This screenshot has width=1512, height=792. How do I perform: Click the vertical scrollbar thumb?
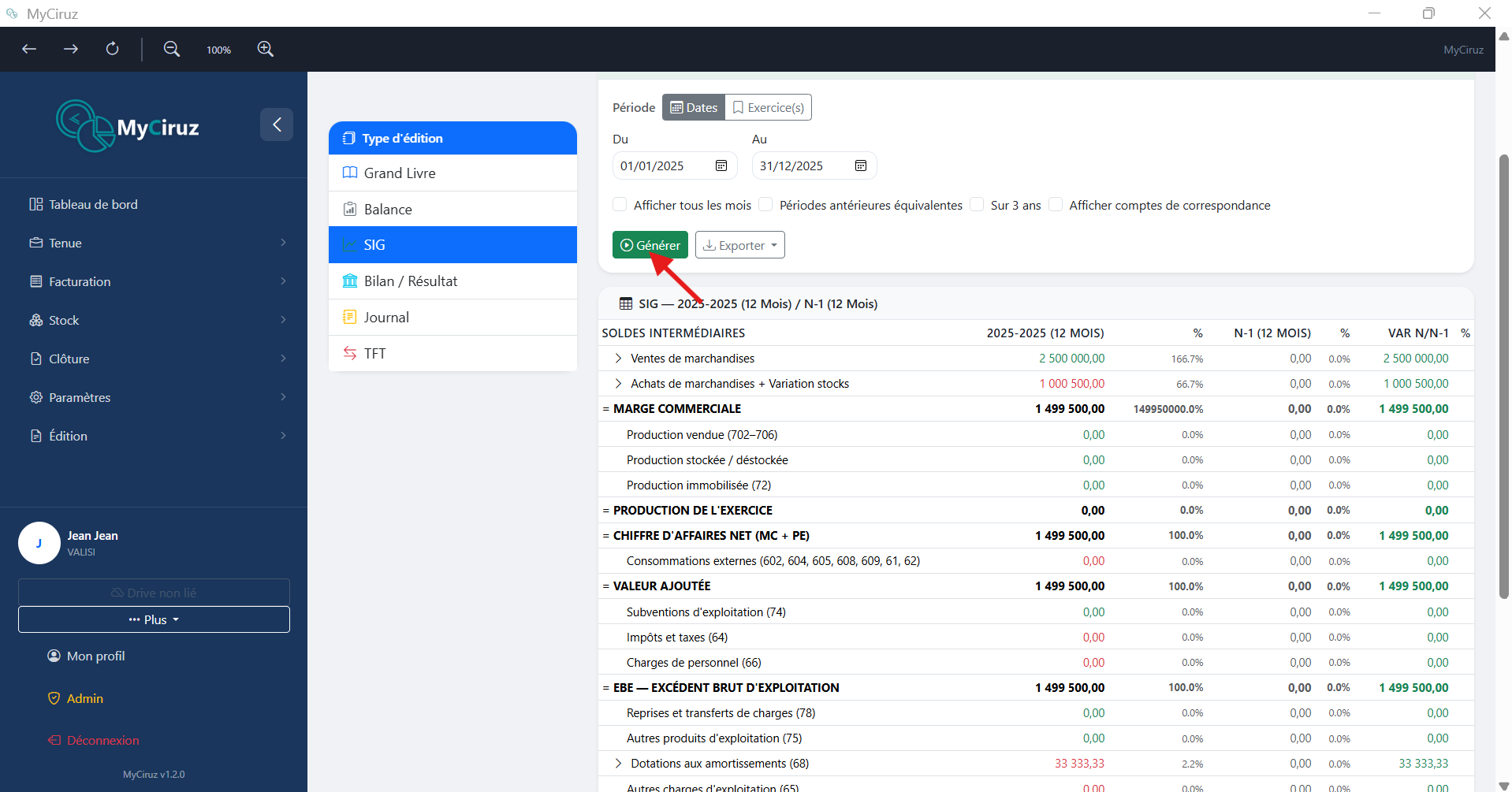(1503, 377)
